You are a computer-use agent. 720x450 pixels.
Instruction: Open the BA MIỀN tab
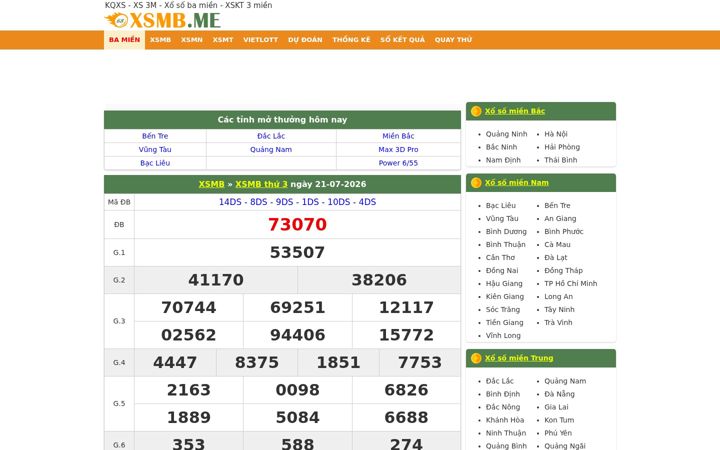[124, 40]
